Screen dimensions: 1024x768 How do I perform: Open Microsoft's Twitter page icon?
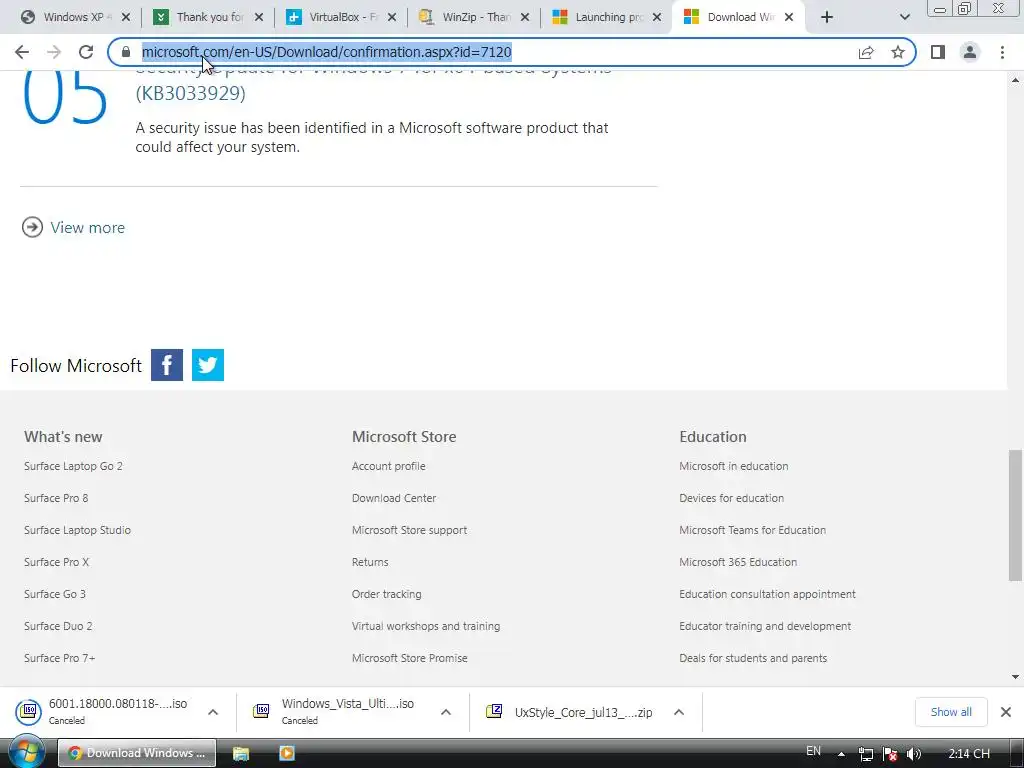[x=208, y=365]
